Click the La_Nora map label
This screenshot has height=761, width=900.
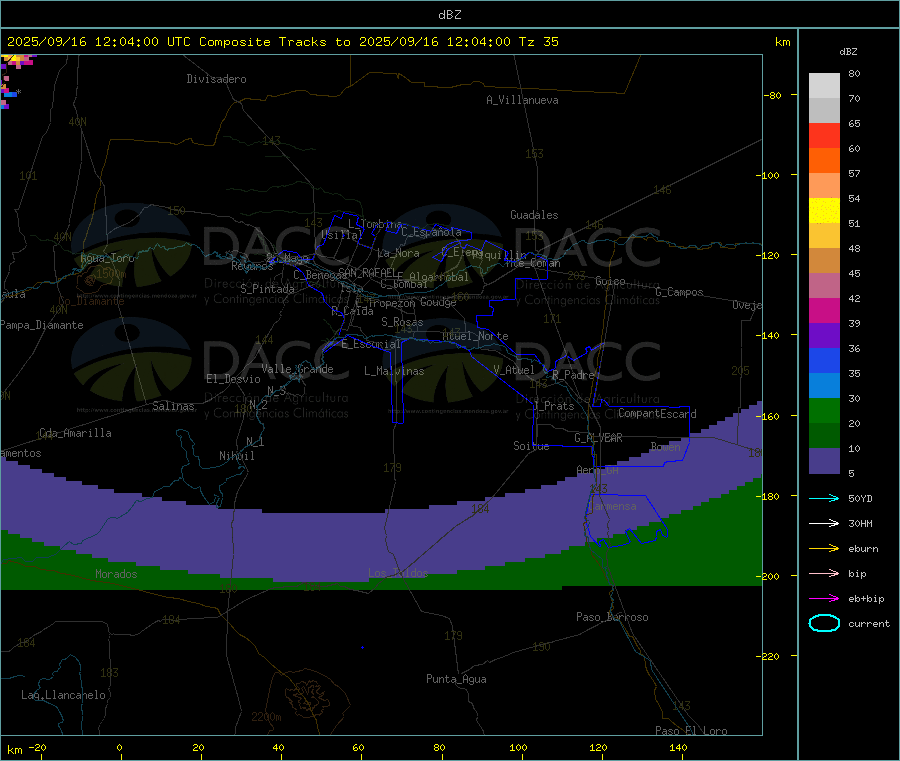point(398,253)
